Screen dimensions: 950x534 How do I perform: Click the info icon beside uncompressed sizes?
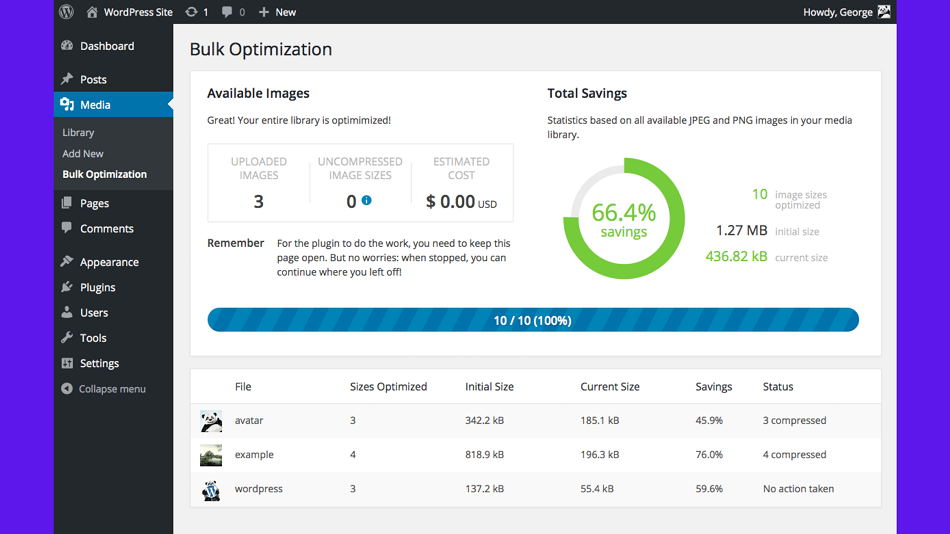pos(367,200)
